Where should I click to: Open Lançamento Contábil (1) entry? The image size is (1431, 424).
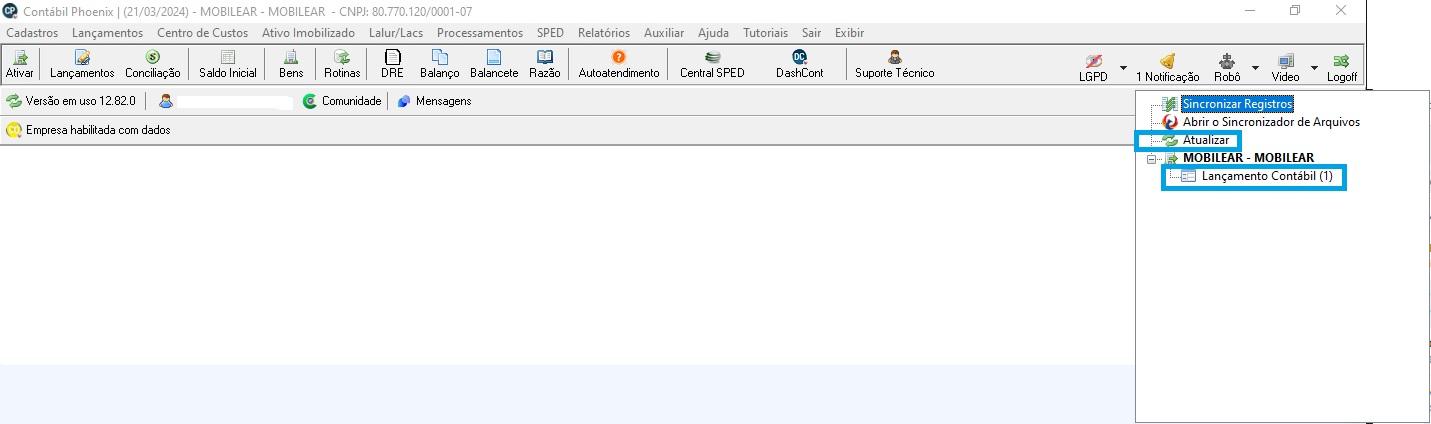[1267, 176]
